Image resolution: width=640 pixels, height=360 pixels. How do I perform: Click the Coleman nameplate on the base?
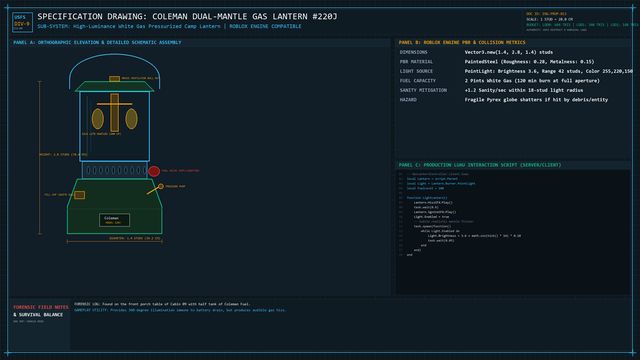point(114,220)
